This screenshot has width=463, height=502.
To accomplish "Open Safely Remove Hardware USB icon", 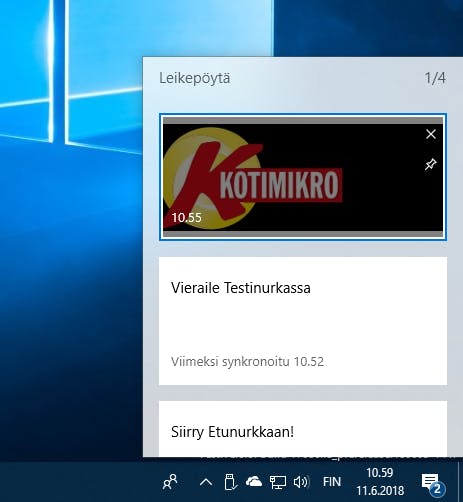I will (230, 482).
